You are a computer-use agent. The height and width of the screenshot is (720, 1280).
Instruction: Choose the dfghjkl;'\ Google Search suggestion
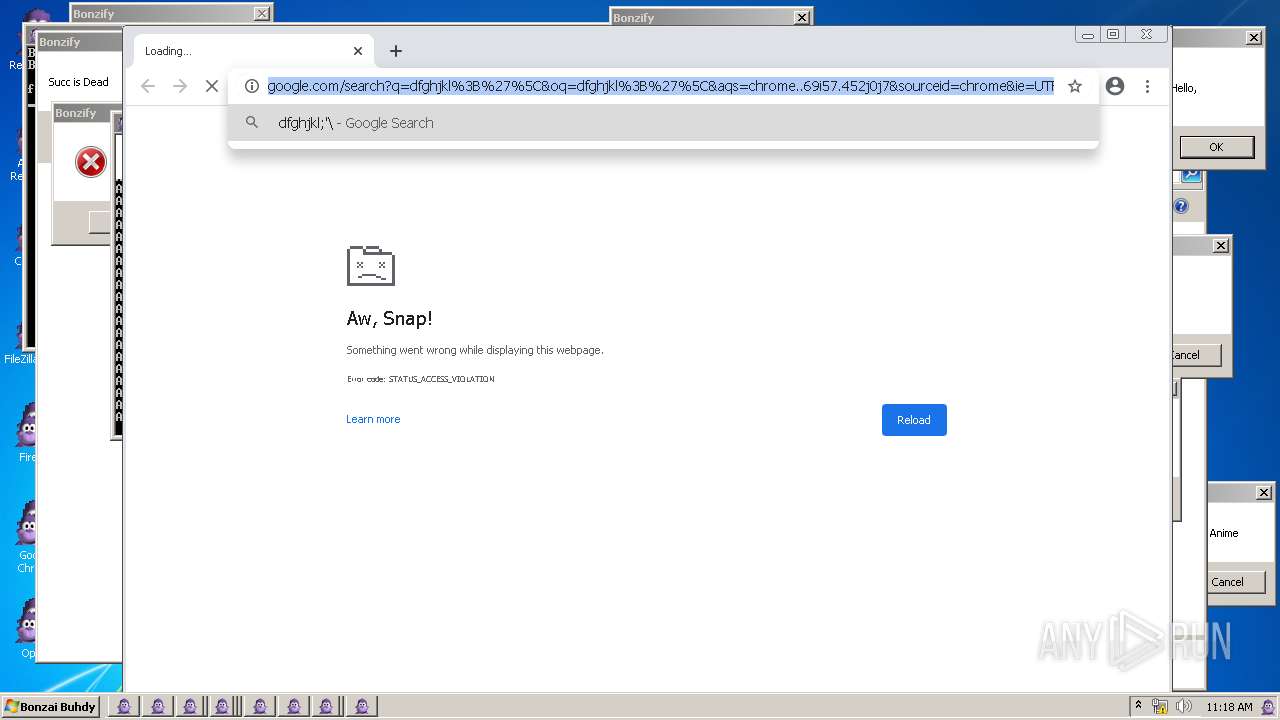point(663,123)
